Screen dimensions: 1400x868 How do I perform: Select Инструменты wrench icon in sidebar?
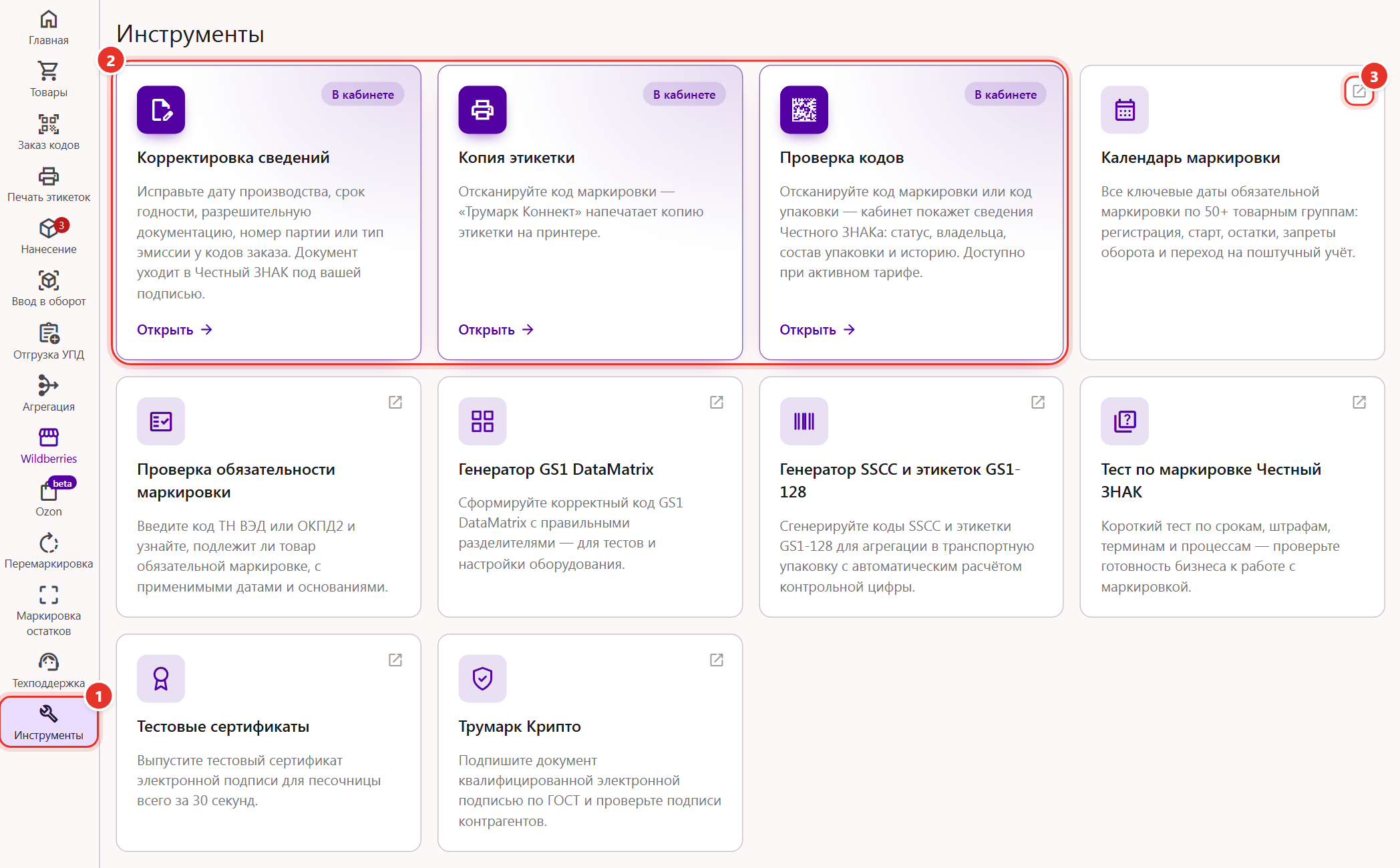pyautogui.click(x=49, y=714)
